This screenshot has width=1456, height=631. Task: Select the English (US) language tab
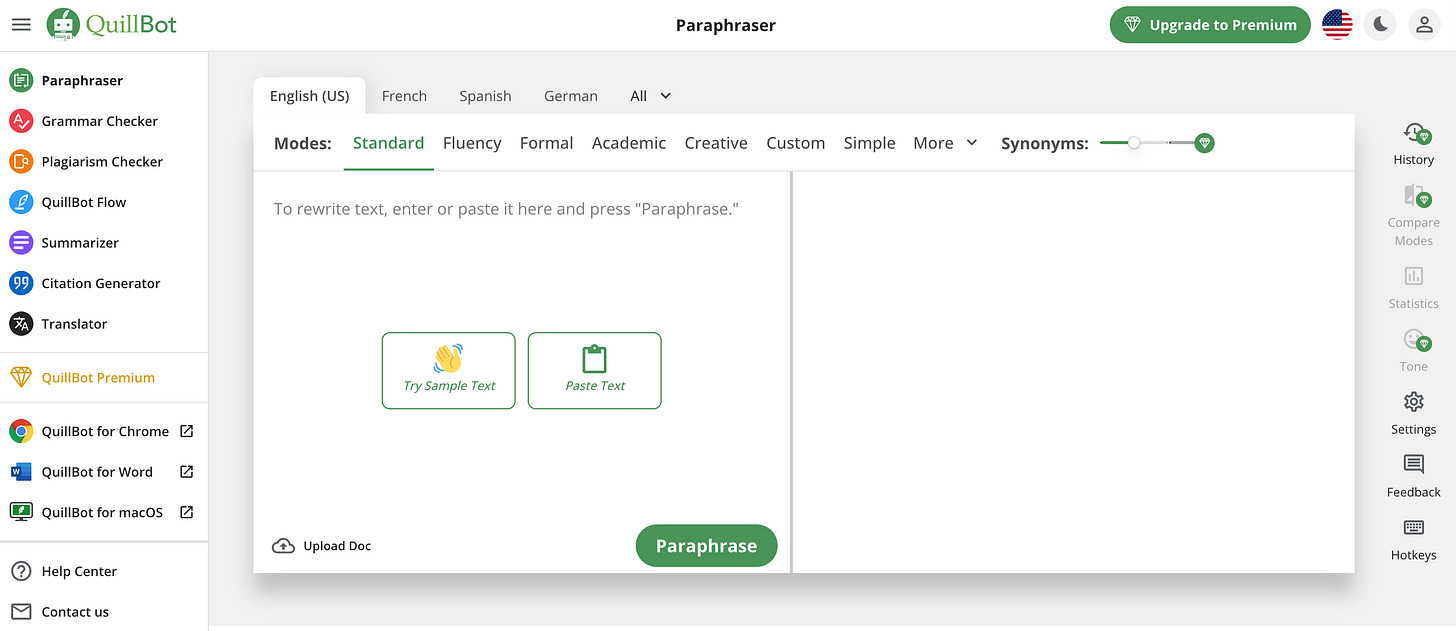click(310, 96)
